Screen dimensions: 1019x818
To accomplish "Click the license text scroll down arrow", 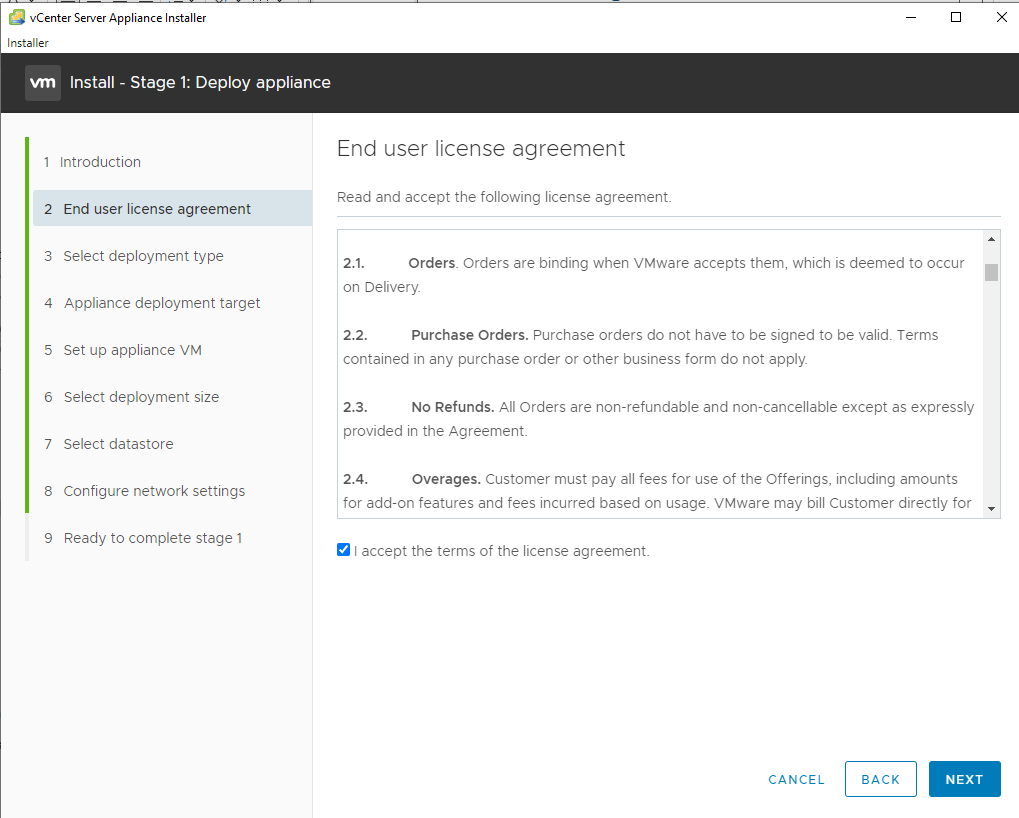I will [991, 509].
